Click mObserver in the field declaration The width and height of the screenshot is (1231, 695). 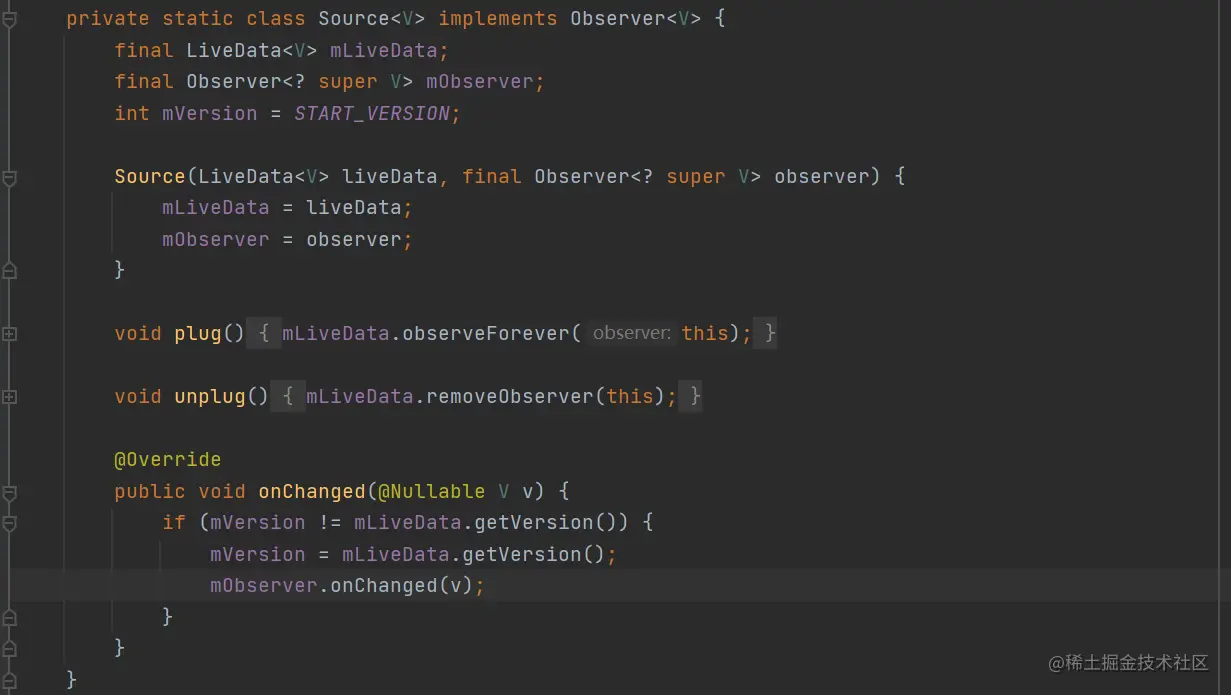(480, 82)
